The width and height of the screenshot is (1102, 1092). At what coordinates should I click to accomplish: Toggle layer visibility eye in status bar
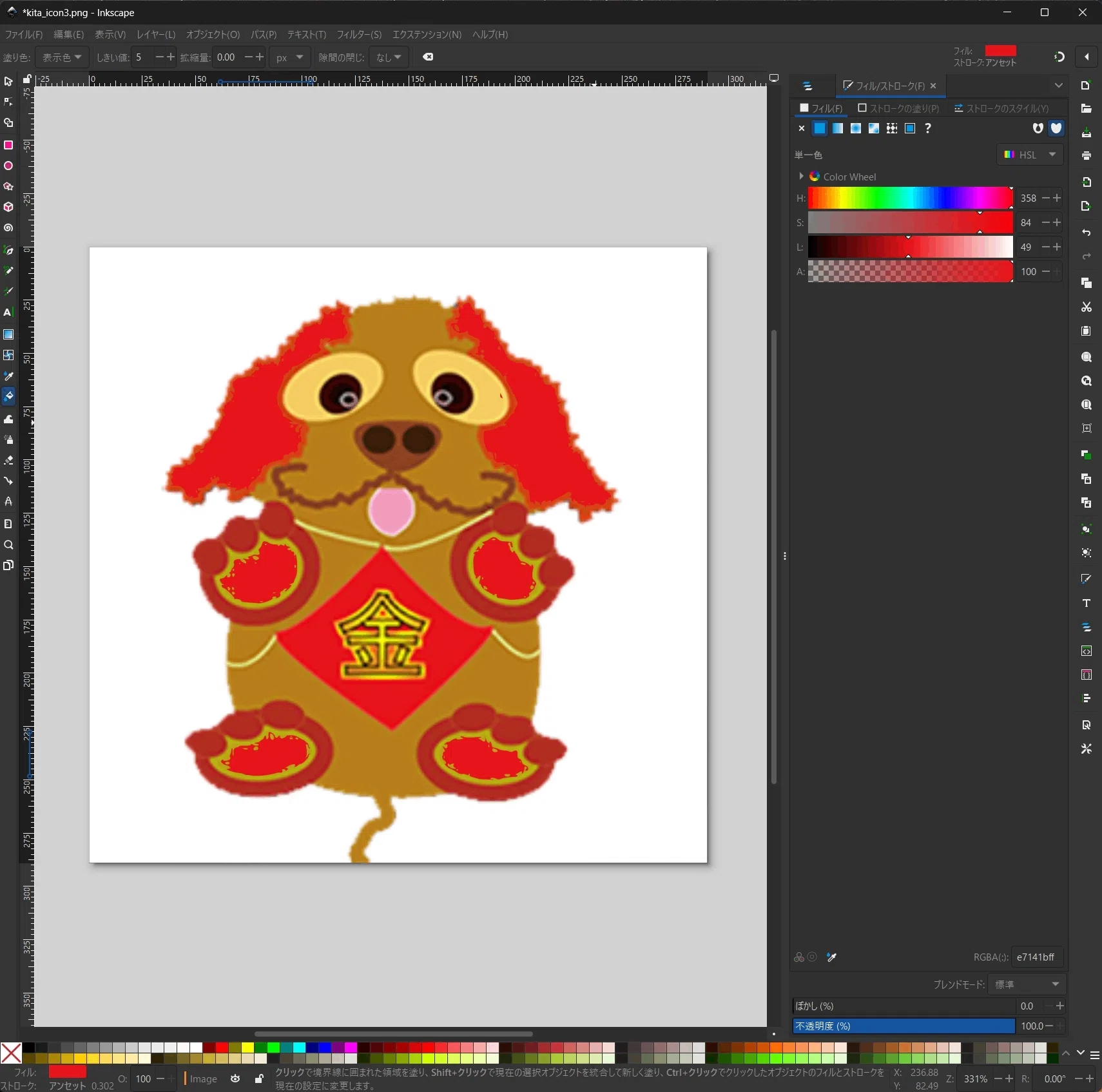pyautogui.click(x=235, y=1078)
